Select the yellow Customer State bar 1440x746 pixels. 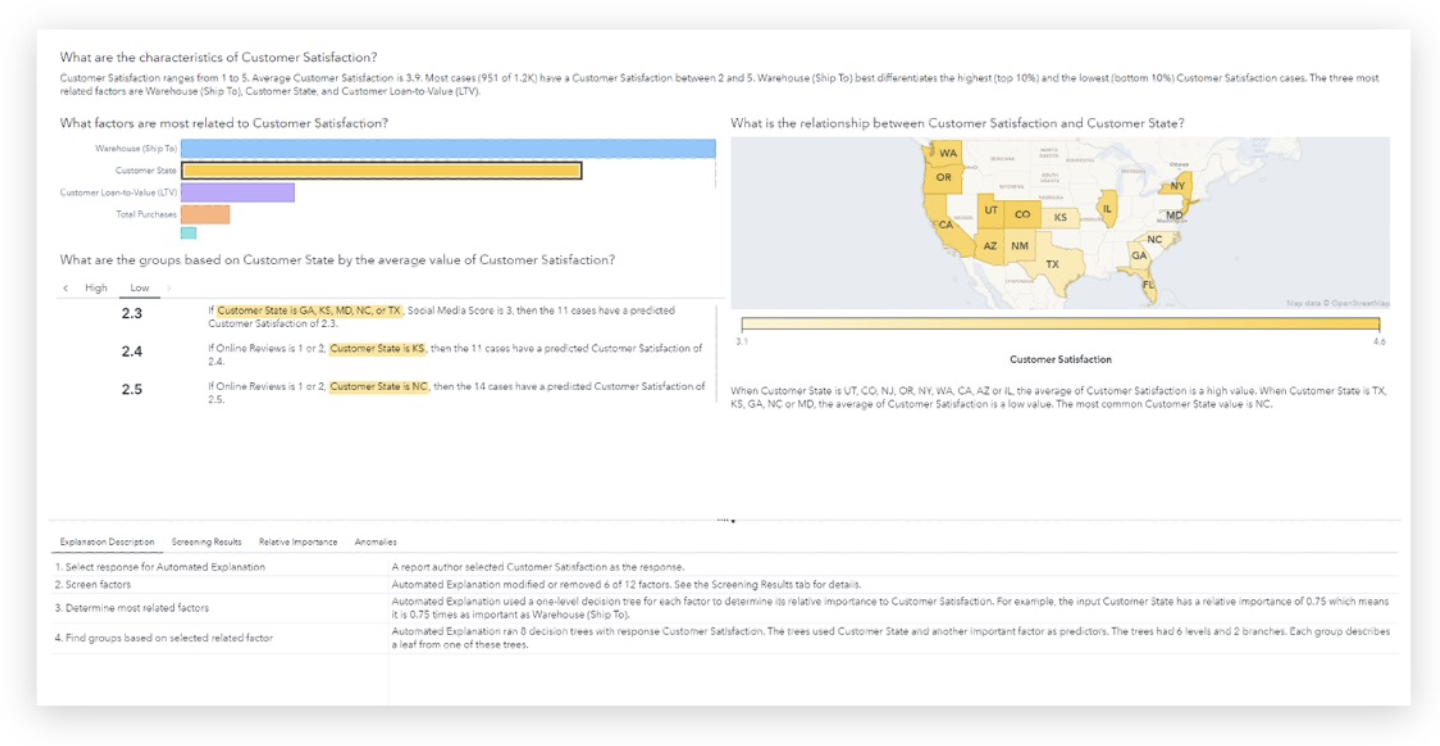point(381,170)
